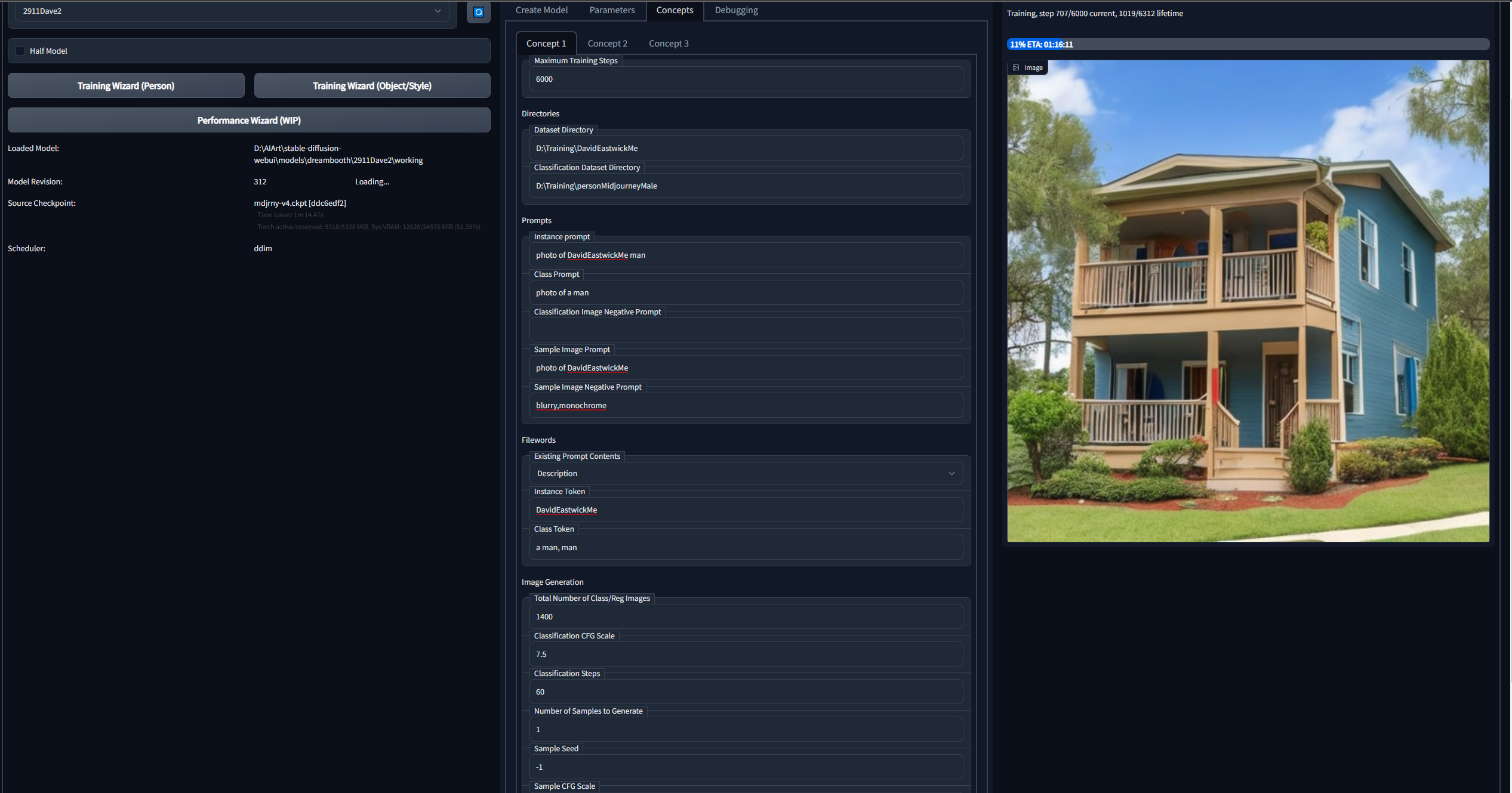
Task: Select the Concept 3 tab
Action: (x=669, y=43)
